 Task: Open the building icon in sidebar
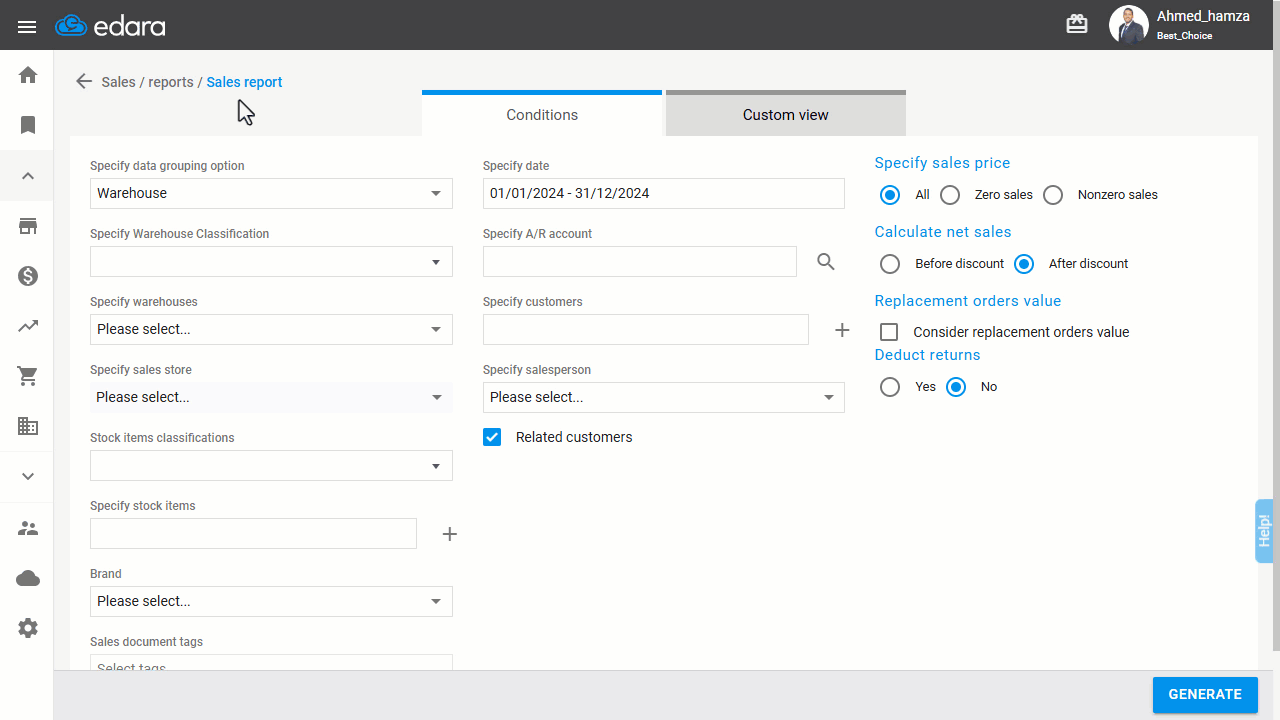[28, 426]
